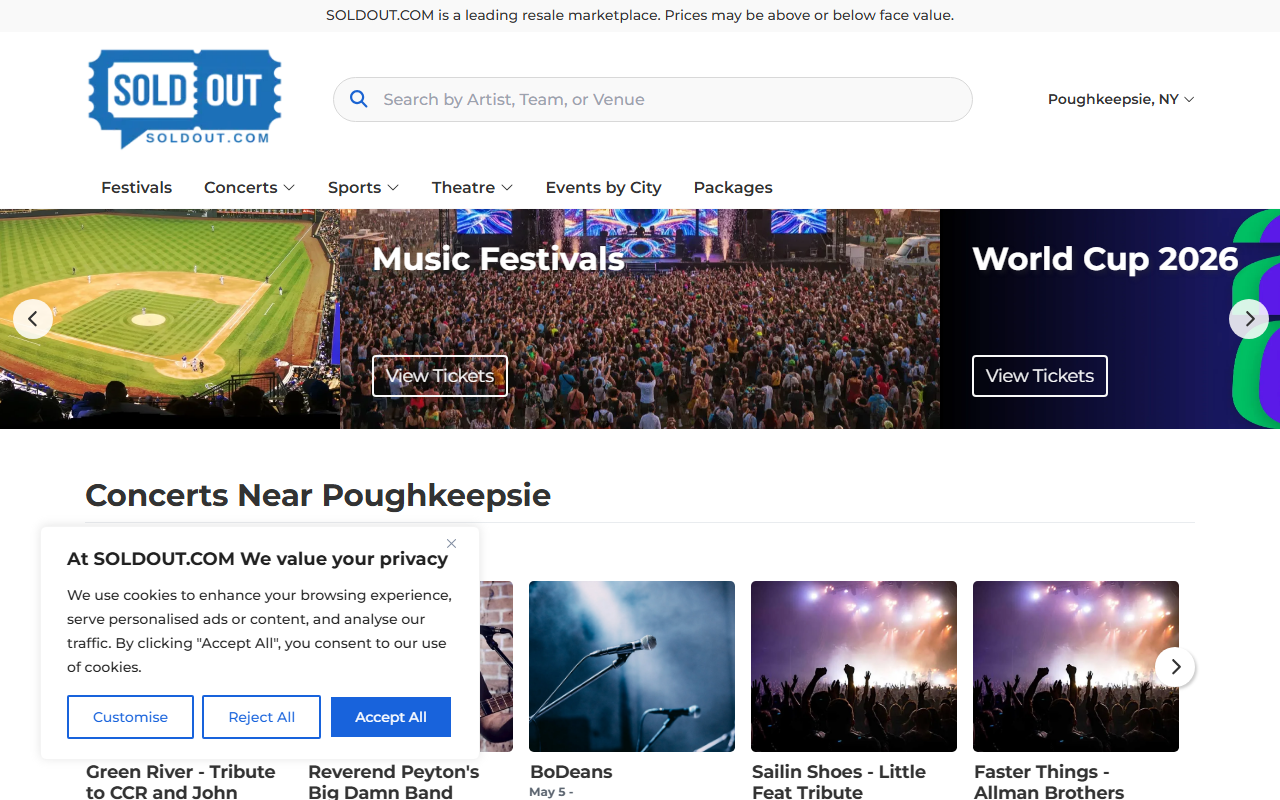Click the resale marketplace notice text
This screenshot has width=1280, height=800.
click(x=640, y=15)
